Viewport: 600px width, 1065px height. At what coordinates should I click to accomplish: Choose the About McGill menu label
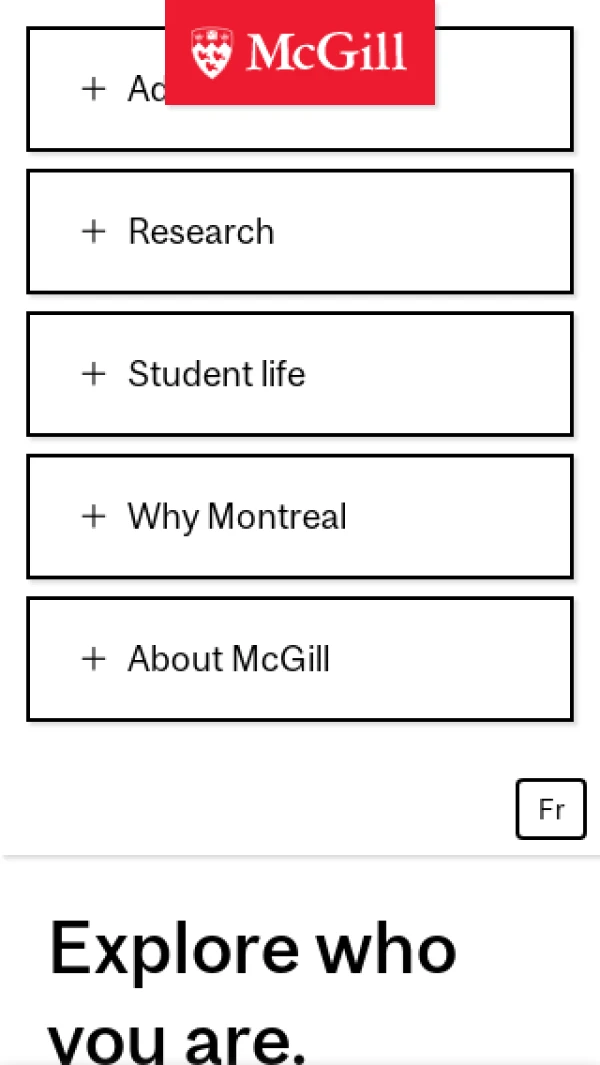click(x=229, y=659)
